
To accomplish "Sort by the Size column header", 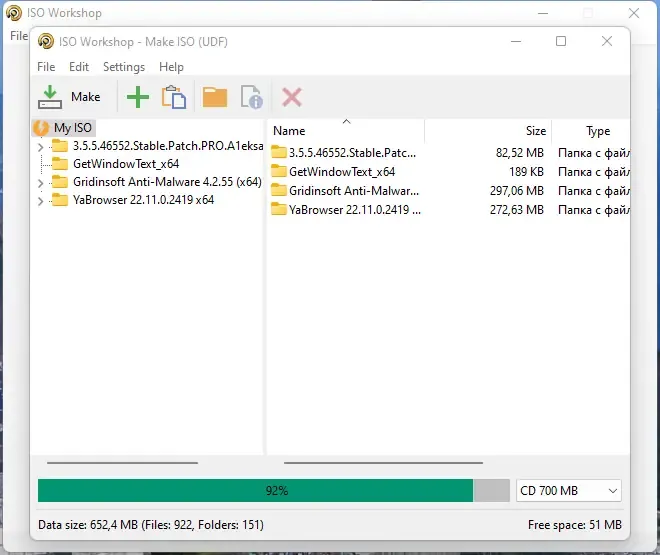I will 488,131.
